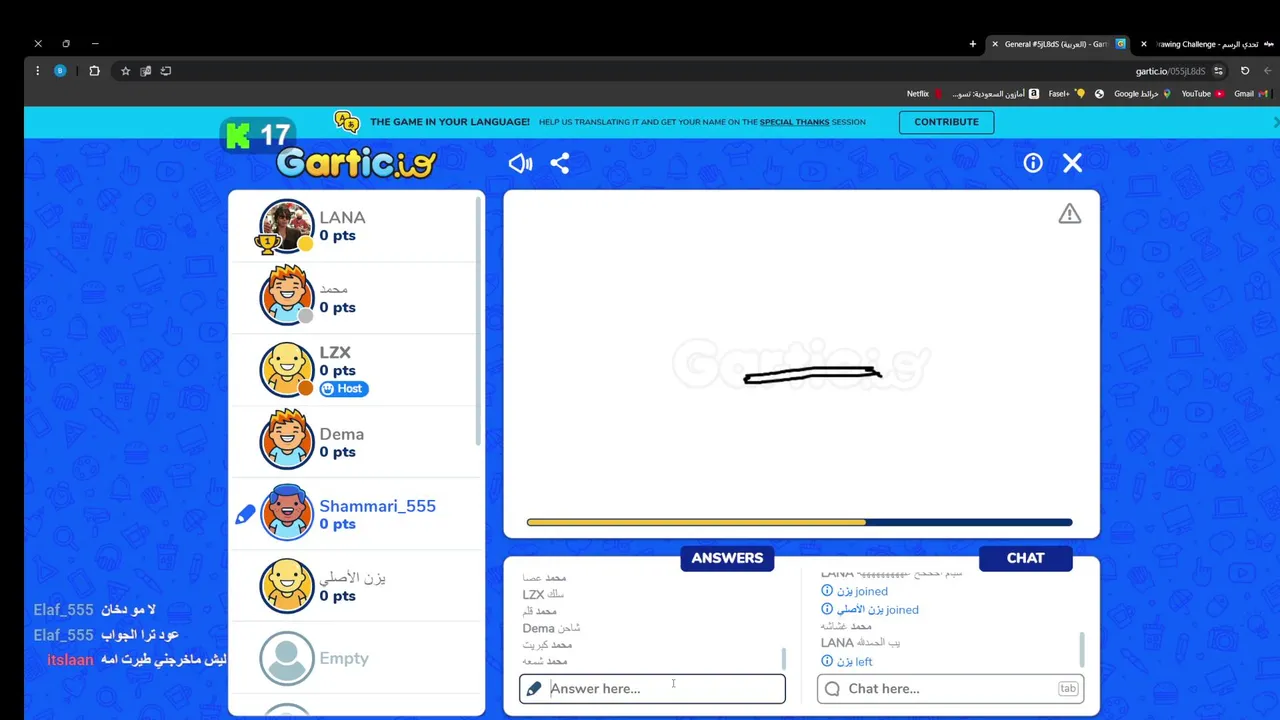Mute the game sound with speaker icon

[x=520, y=163]
